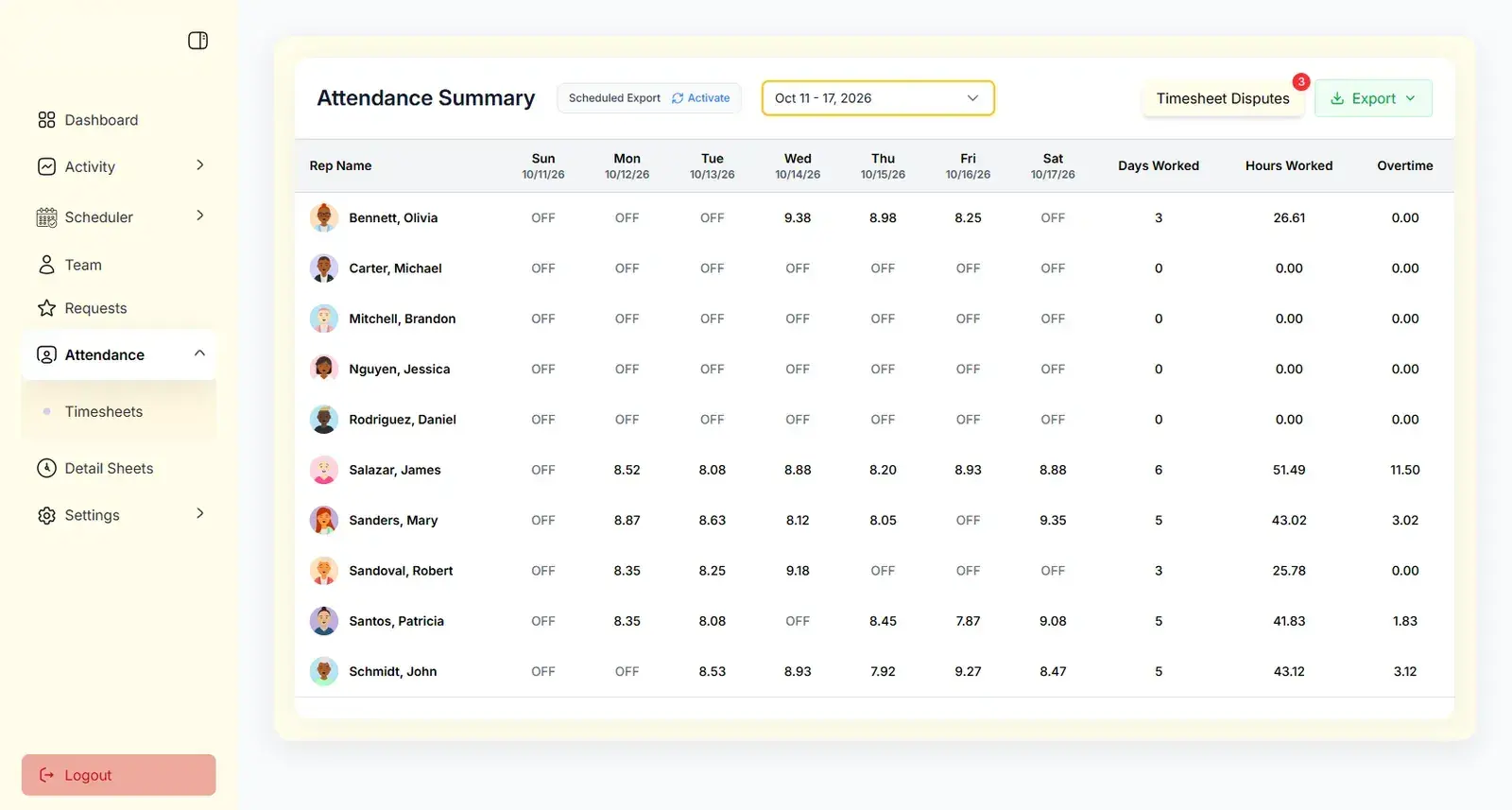
Task: Click the refresh icon beside Activate
Action: click(x=678, y=98)
